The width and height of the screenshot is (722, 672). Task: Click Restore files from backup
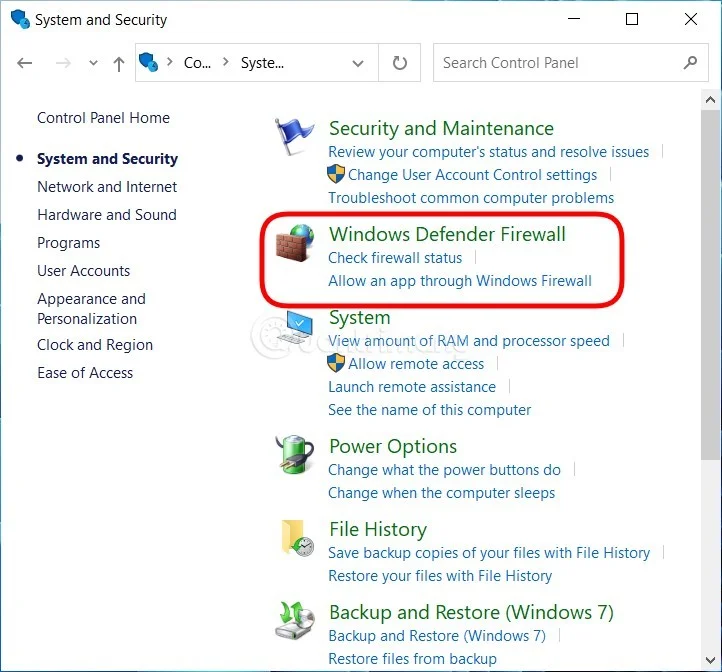pyautogui.click(x=412, y=659)
